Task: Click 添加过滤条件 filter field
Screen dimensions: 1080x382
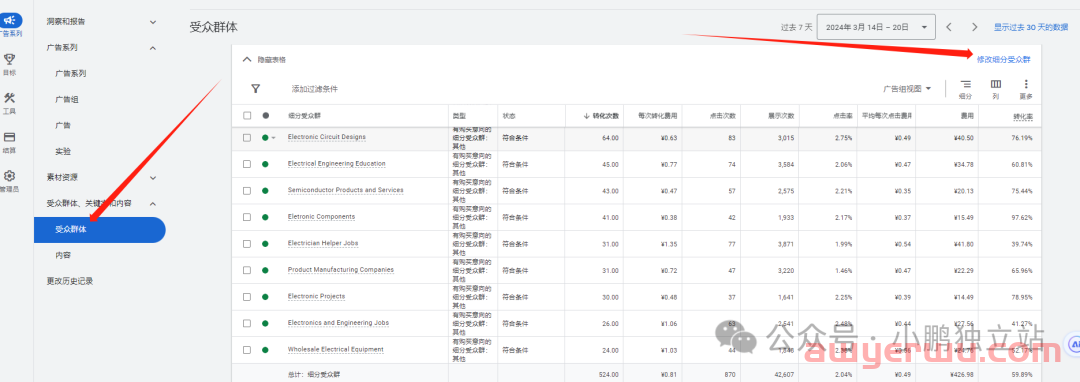Action: (315, 89)
